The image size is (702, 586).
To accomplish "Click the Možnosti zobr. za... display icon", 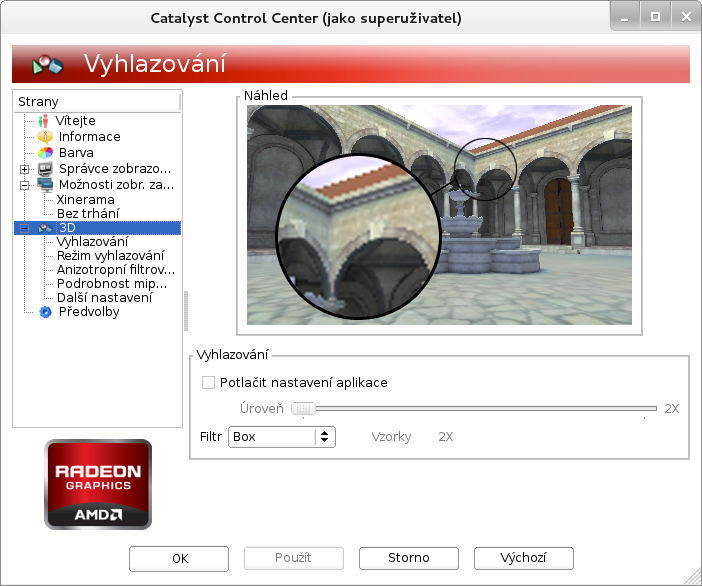I will click(x=45, y=185).
